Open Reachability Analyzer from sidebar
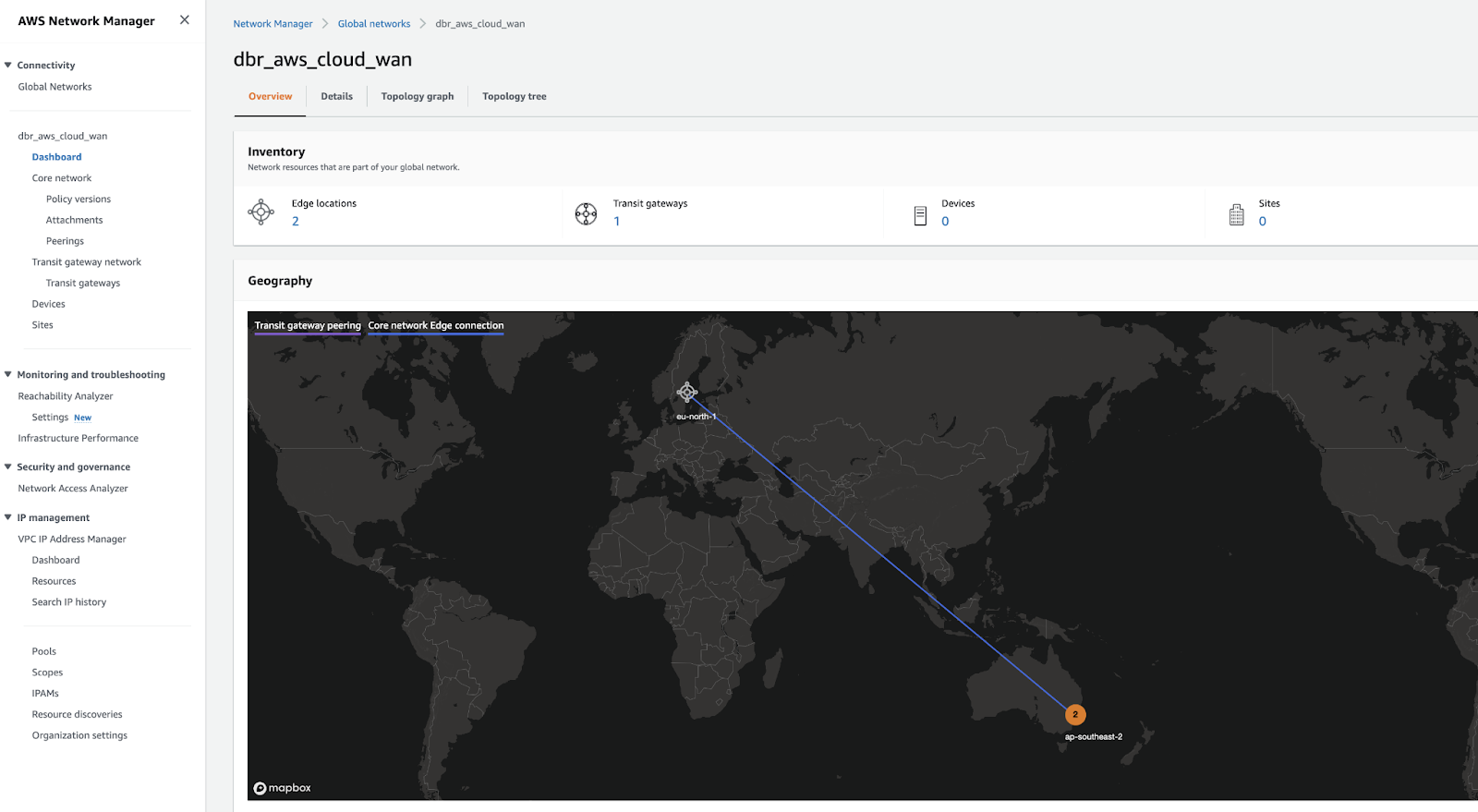Viewport: 1478px width, 812px height. [x=66, y=396]
